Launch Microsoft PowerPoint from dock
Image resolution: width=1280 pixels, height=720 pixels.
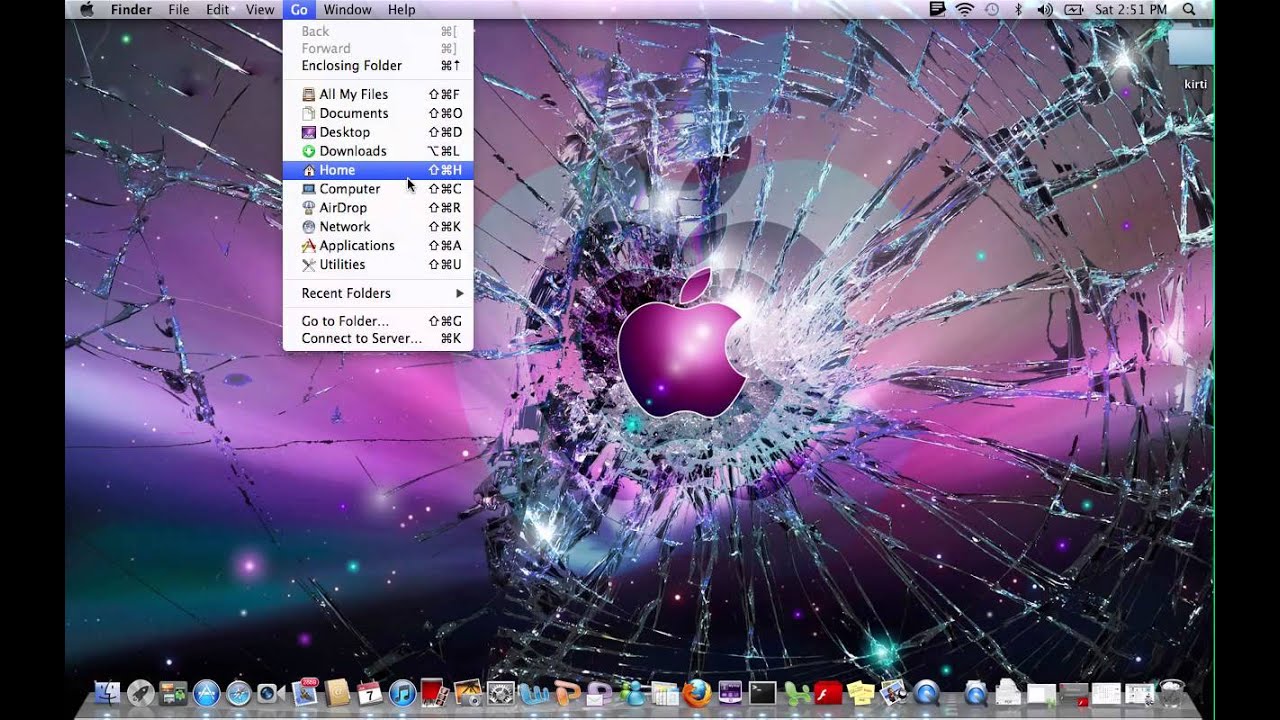567,693
